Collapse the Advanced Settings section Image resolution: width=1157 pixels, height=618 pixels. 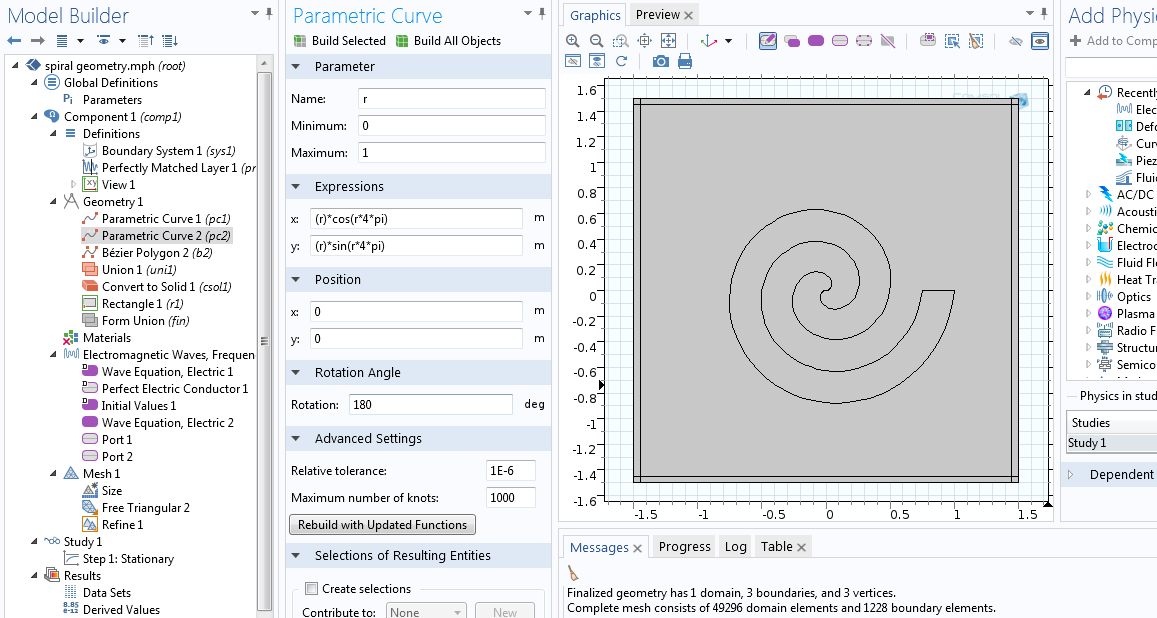[x=298, y=439]
